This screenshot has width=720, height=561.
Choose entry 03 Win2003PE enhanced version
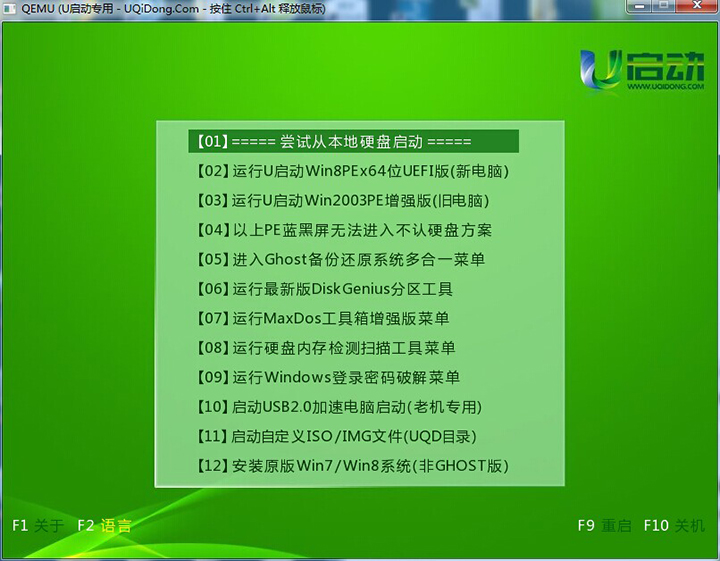(x=343, y=201)
